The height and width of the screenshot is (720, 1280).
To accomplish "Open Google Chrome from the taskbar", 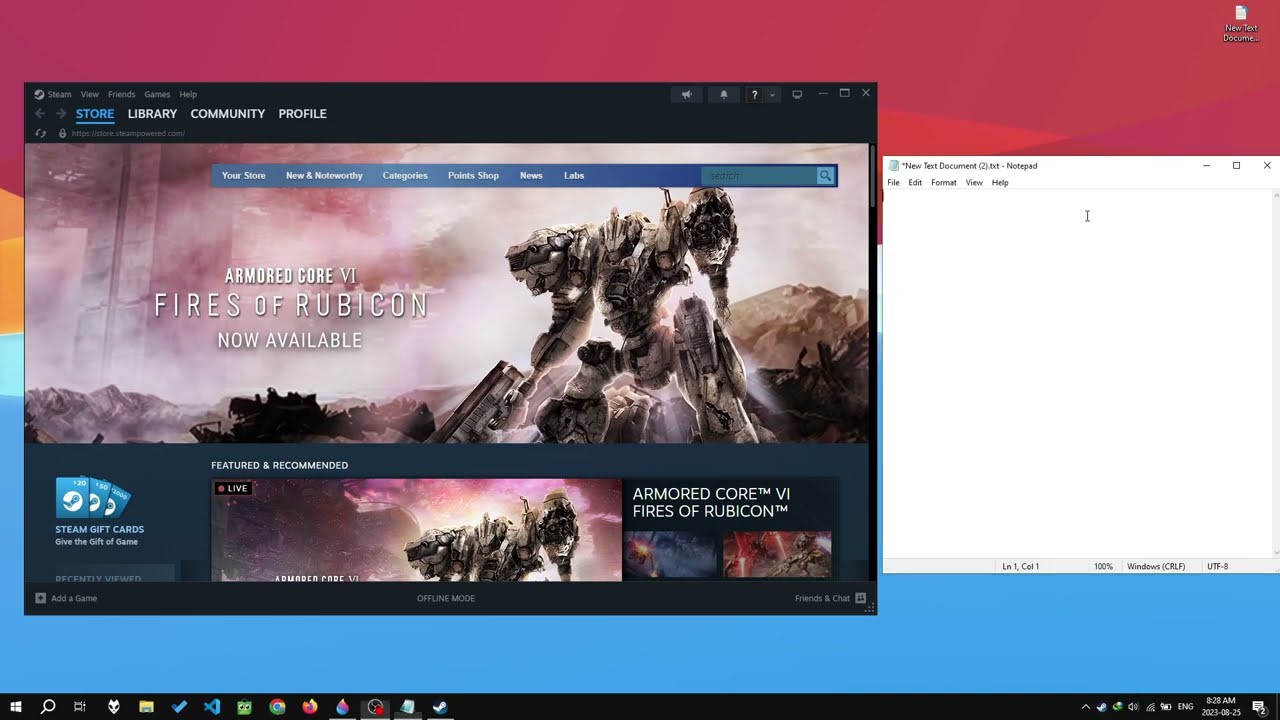I will click(277, 707).
